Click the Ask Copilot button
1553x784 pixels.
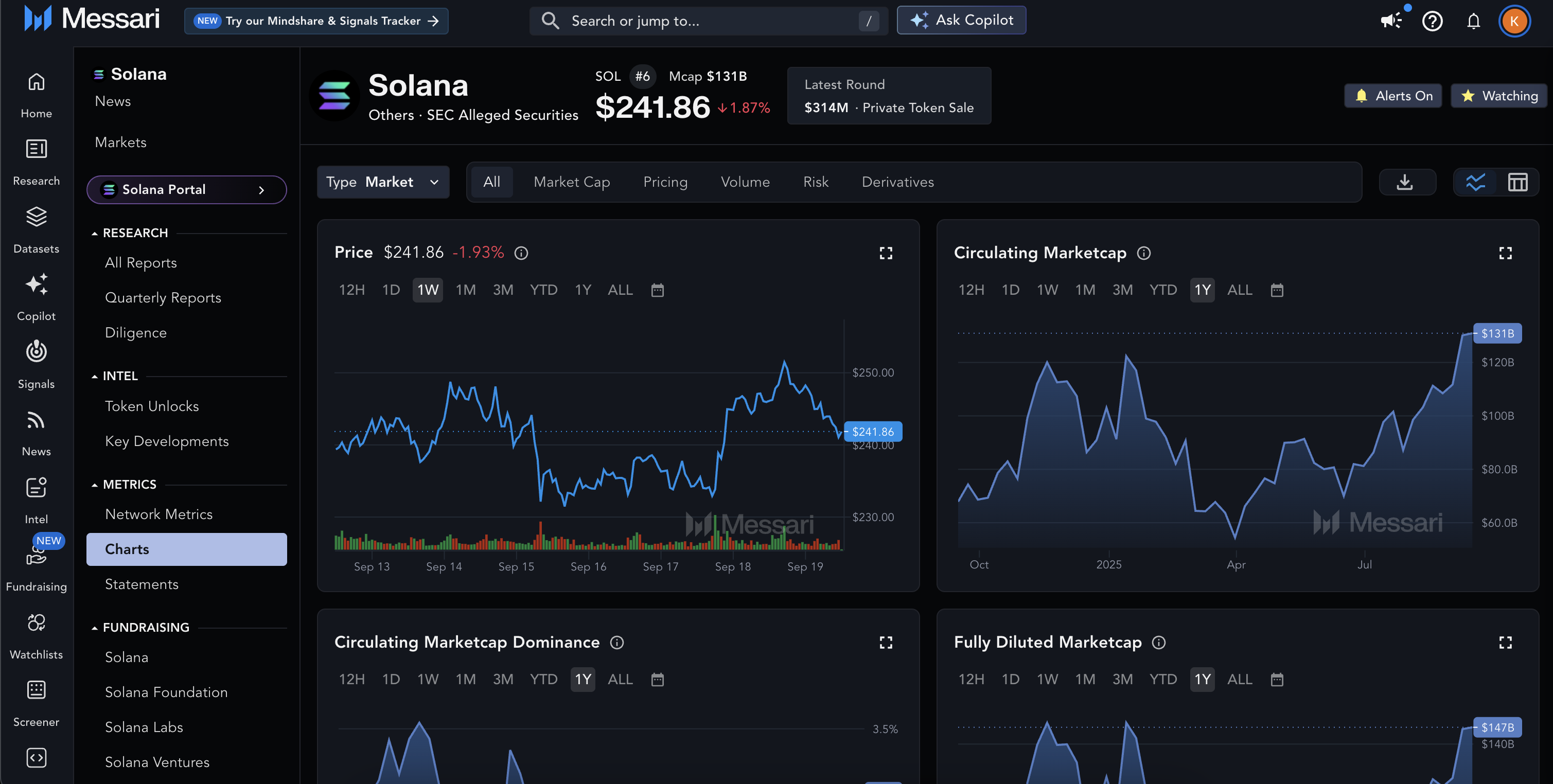[x=962, y=21]
